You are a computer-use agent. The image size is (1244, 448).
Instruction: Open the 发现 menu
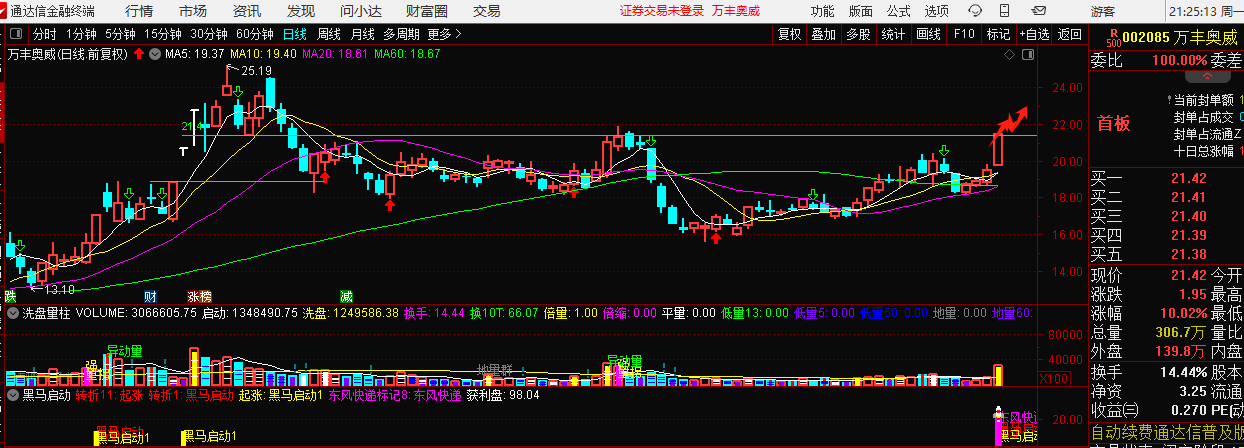point(300,11)
